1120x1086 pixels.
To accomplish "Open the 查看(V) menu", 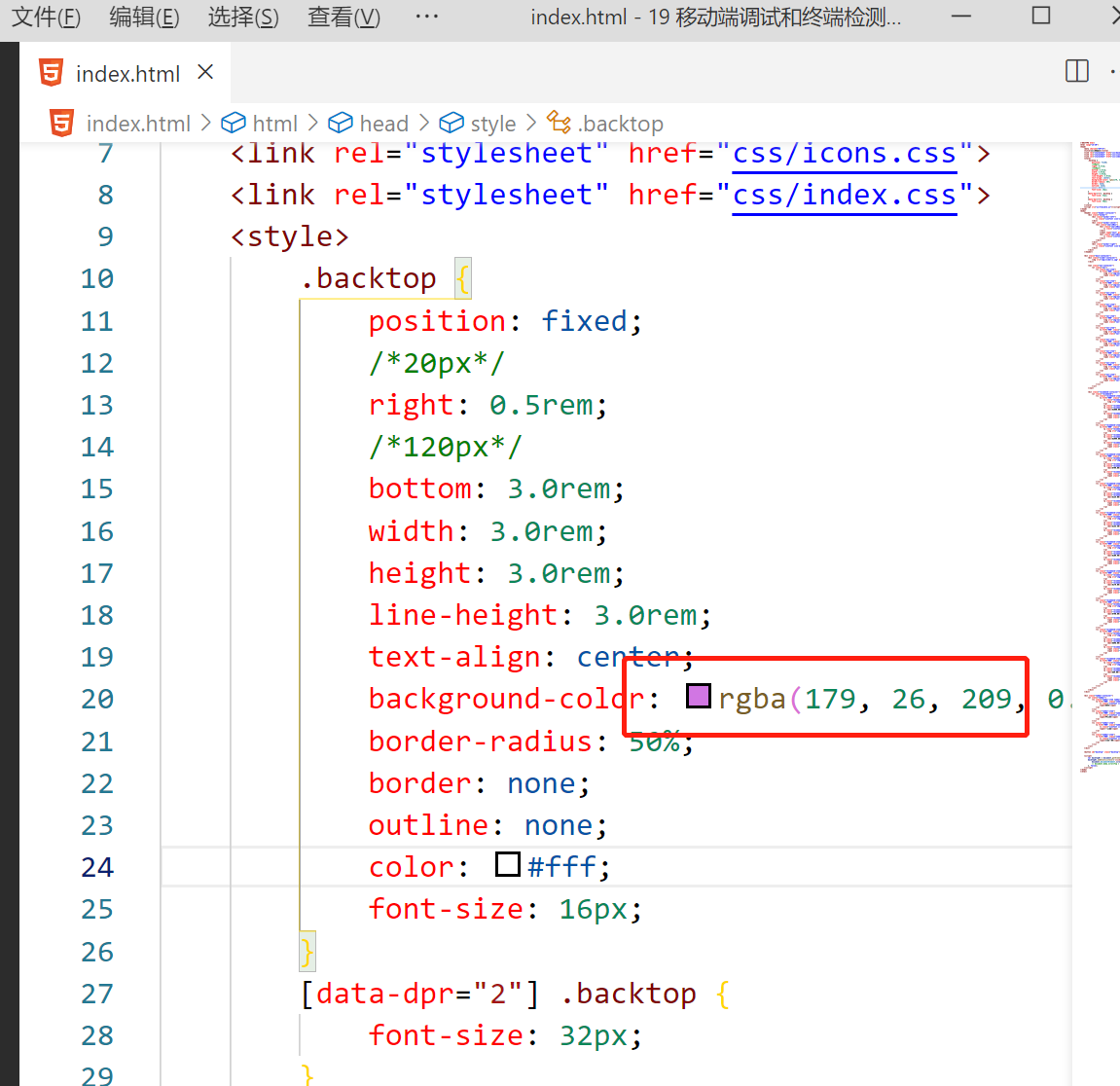I will [343, 17].
